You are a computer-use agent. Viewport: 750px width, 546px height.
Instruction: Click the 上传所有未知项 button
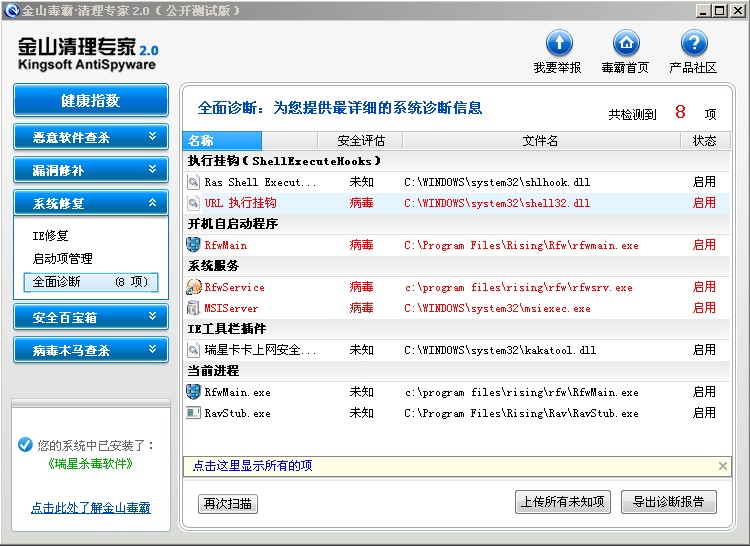(x=562, y=502)
